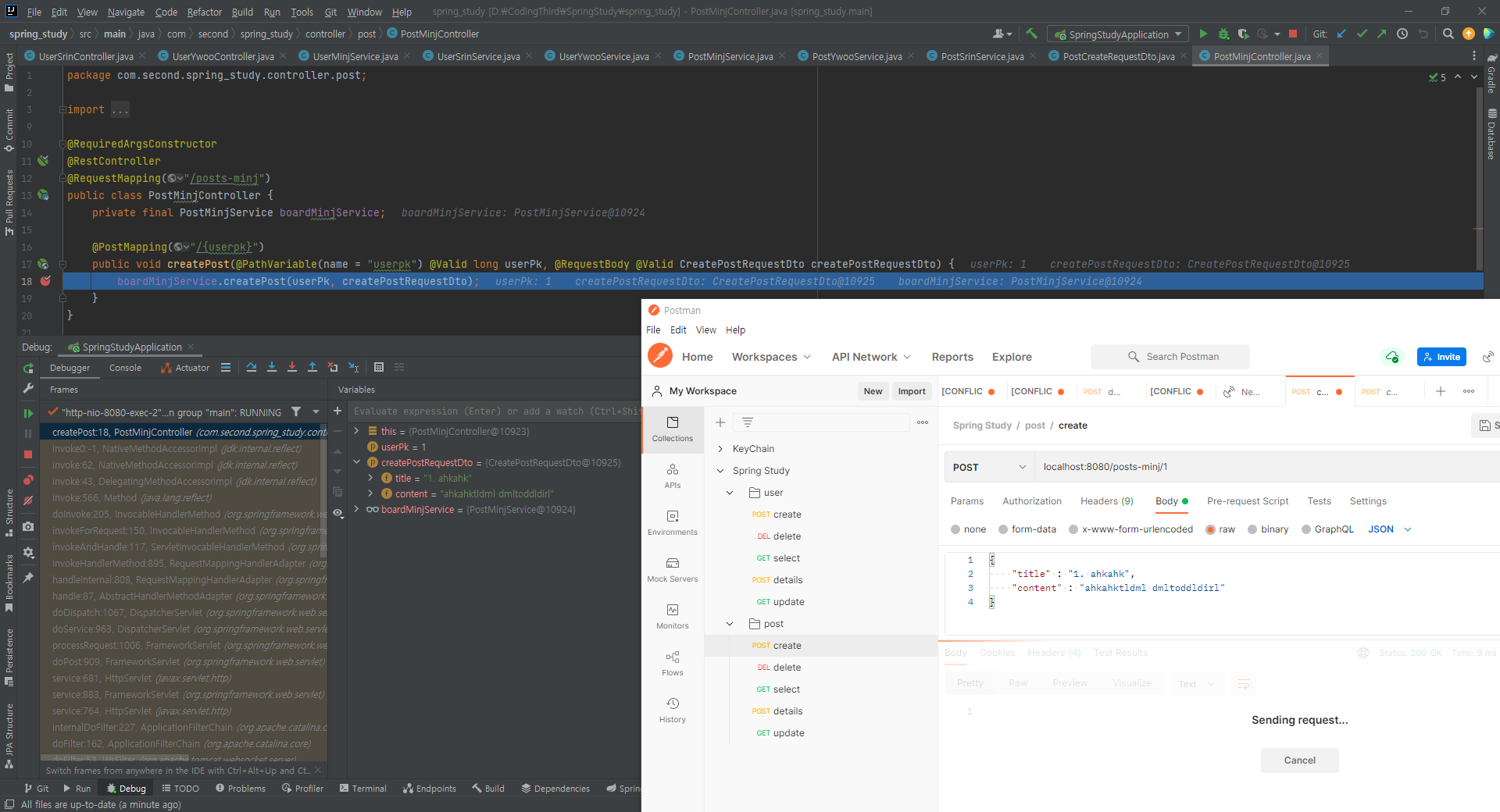1500x812 pixels.
Task: Click the Import button in My Workspace
Action: [x=911, y=391]
